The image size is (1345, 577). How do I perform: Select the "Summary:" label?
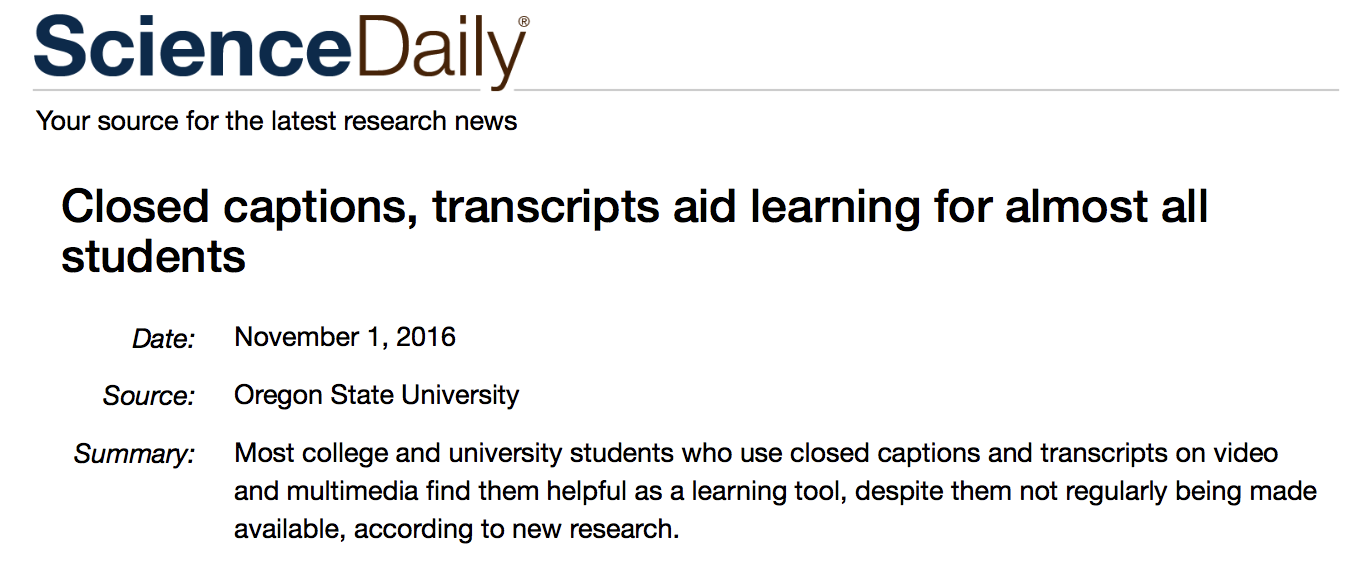[134, 455]
